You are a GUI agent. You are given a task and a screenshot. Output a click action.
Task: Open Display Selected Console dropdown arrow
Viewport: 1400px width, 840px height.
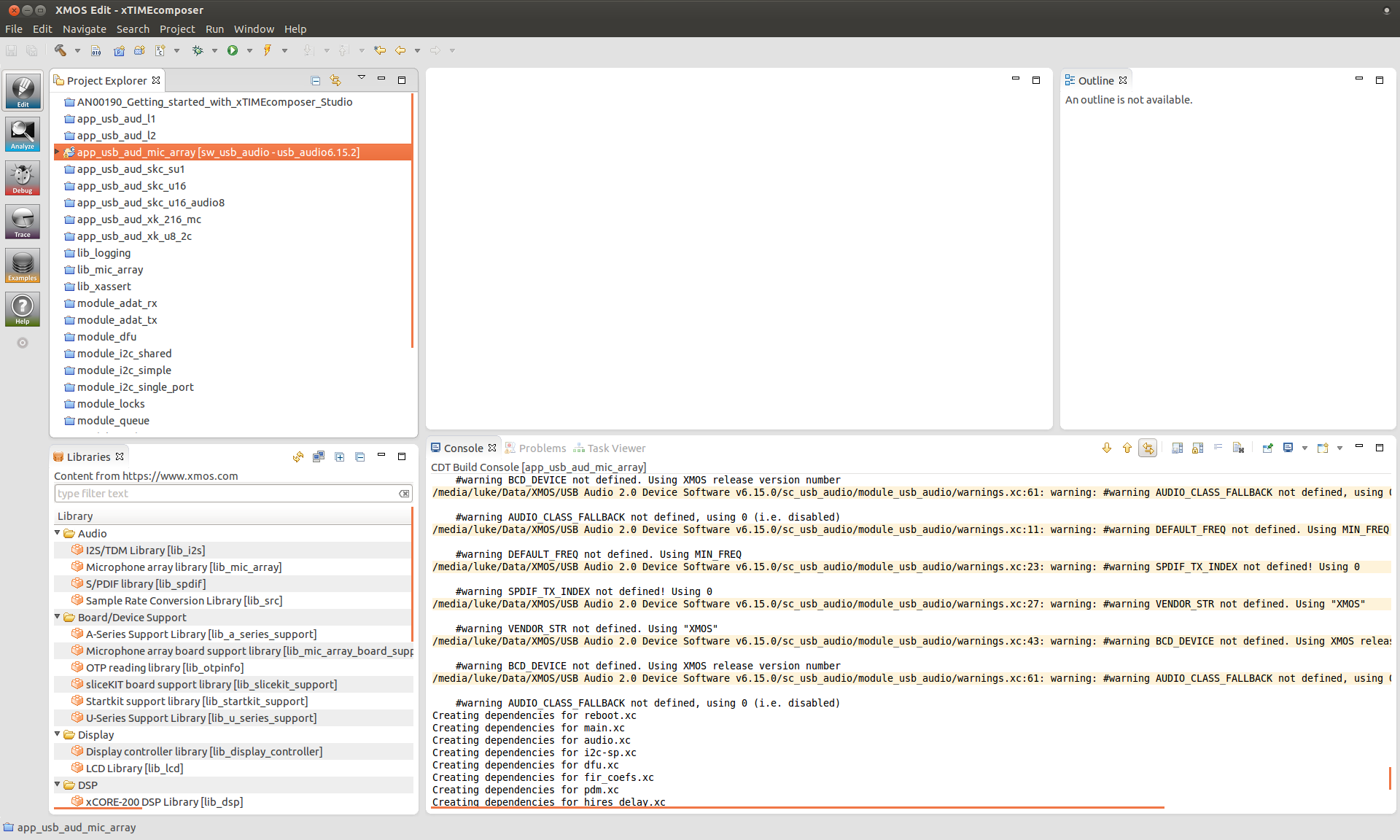1304,448
